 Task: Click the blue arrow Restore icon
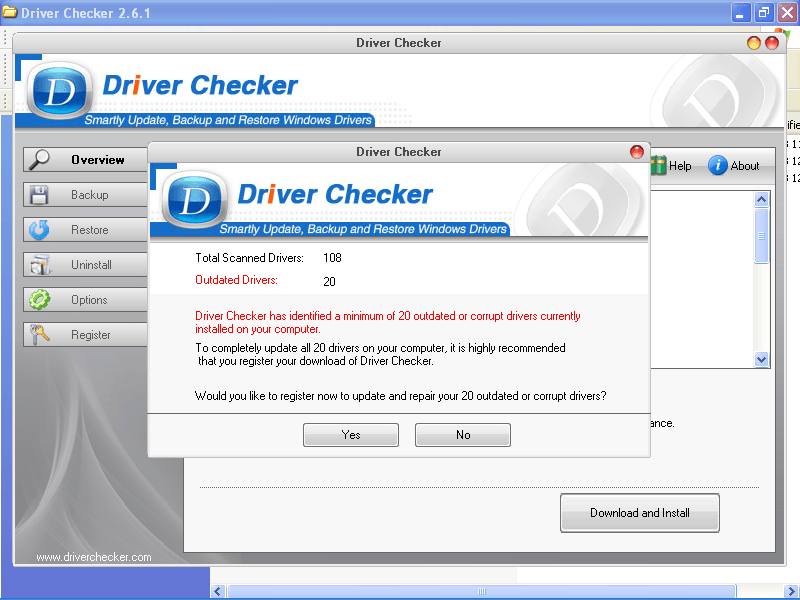click(39, 230)
